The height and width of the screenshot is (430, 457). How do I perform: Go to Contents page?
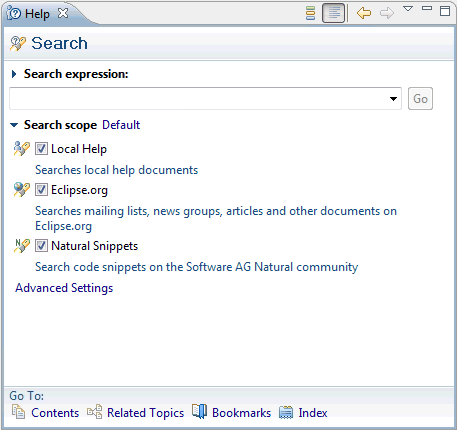pyautogui.click(x=55, y=413)
